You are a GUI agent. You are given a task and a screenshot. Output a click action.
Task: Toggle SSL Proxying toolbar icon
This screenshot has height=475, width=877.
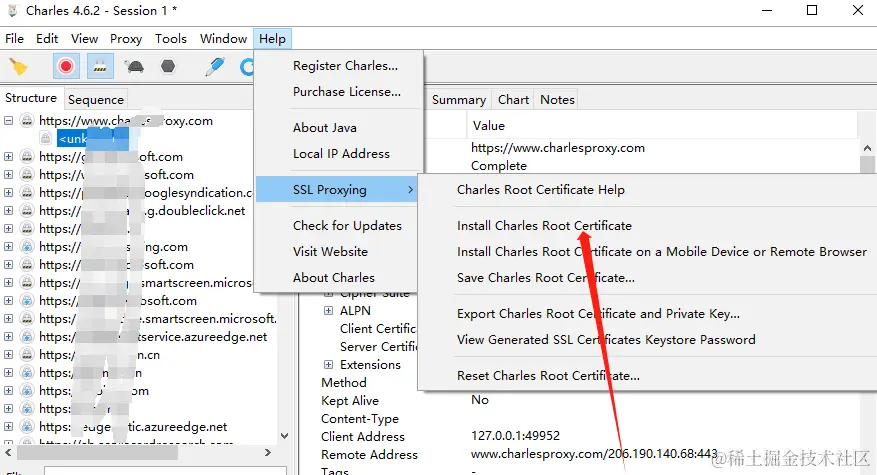point(100,67)
